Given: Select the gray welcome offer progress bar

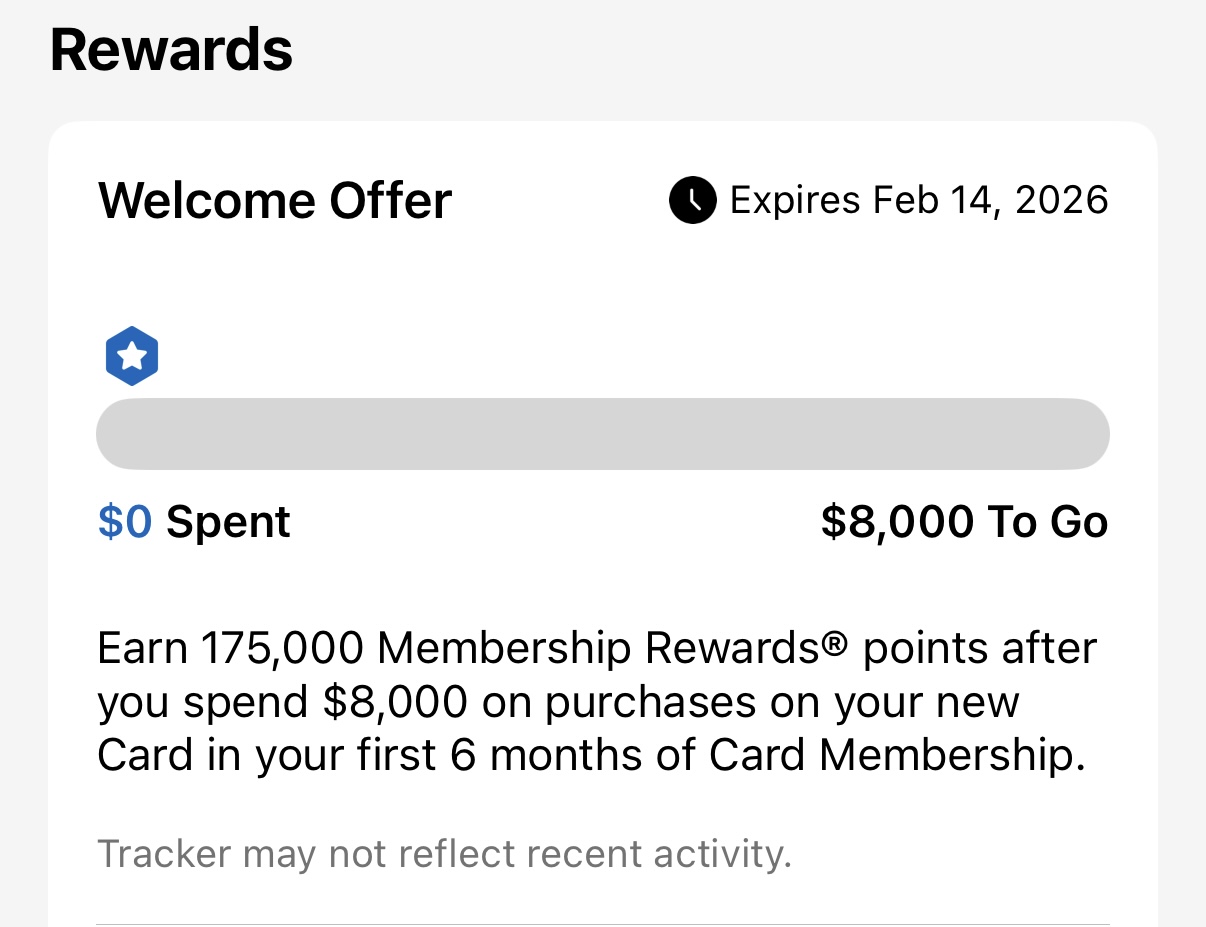Looking at the screenshot, I should 602,434.
